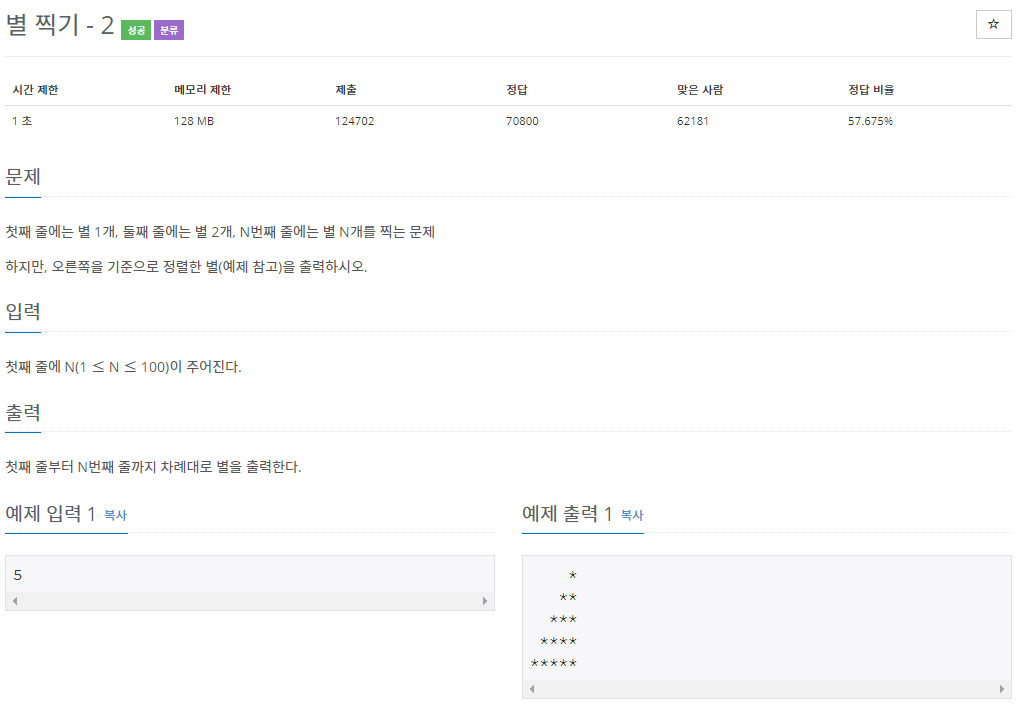Click the five-star last line of example output
Viewport: 1025px width, 718px height.
coord(554,663)
